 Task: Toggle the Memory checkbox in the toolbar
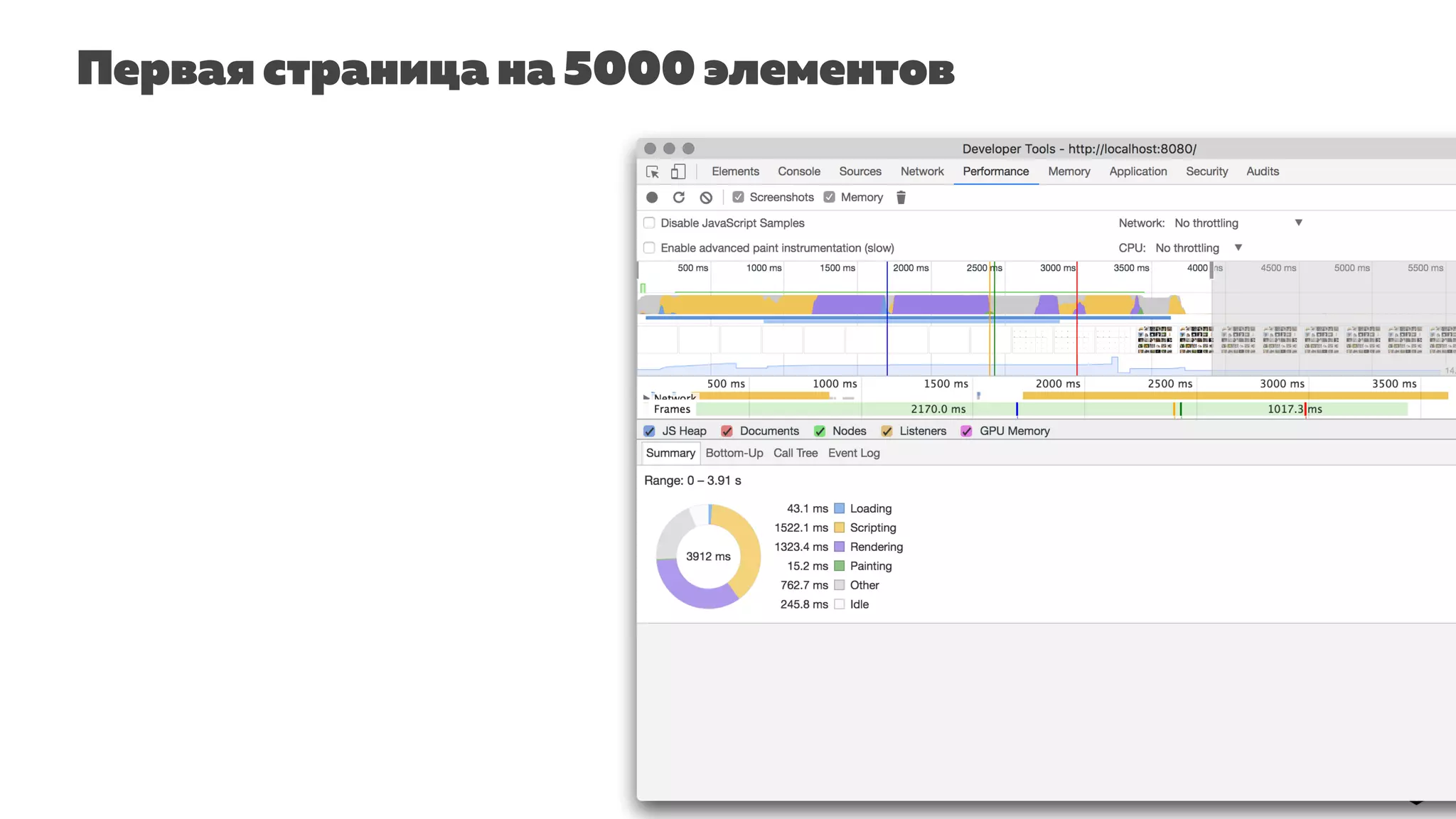pos(830,197)
